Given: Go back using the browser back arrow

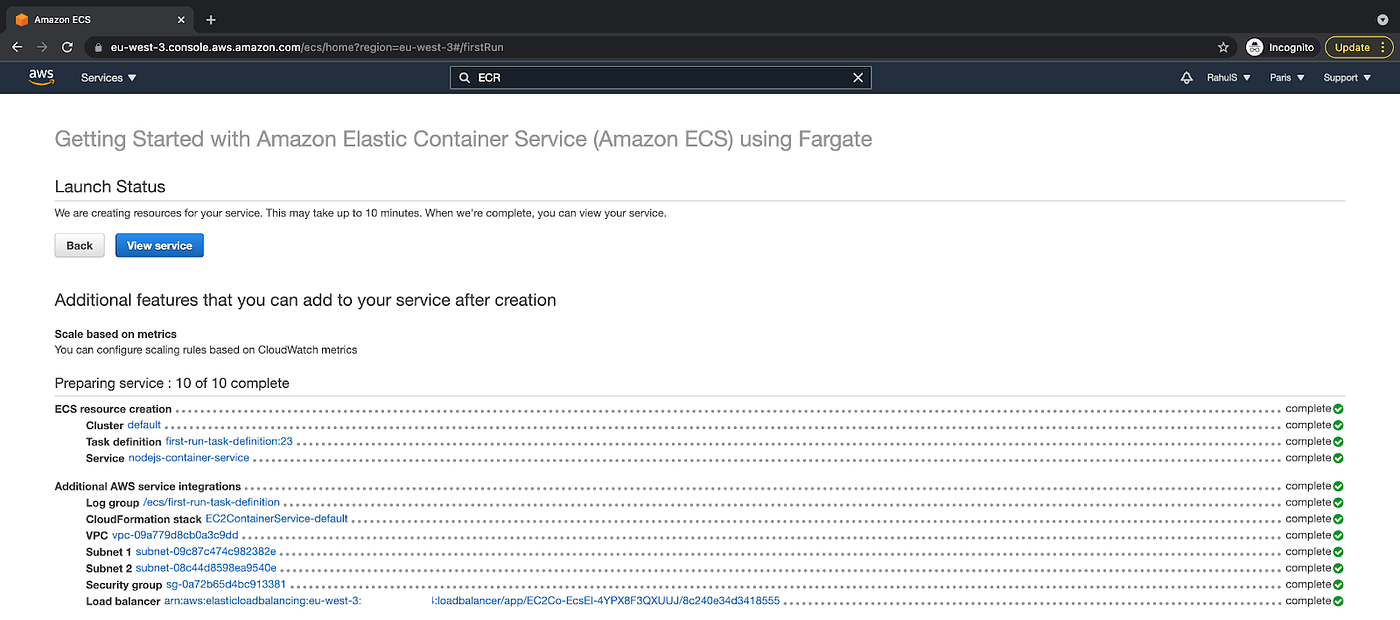Looking at the screenshot, I should coord(17,47).
